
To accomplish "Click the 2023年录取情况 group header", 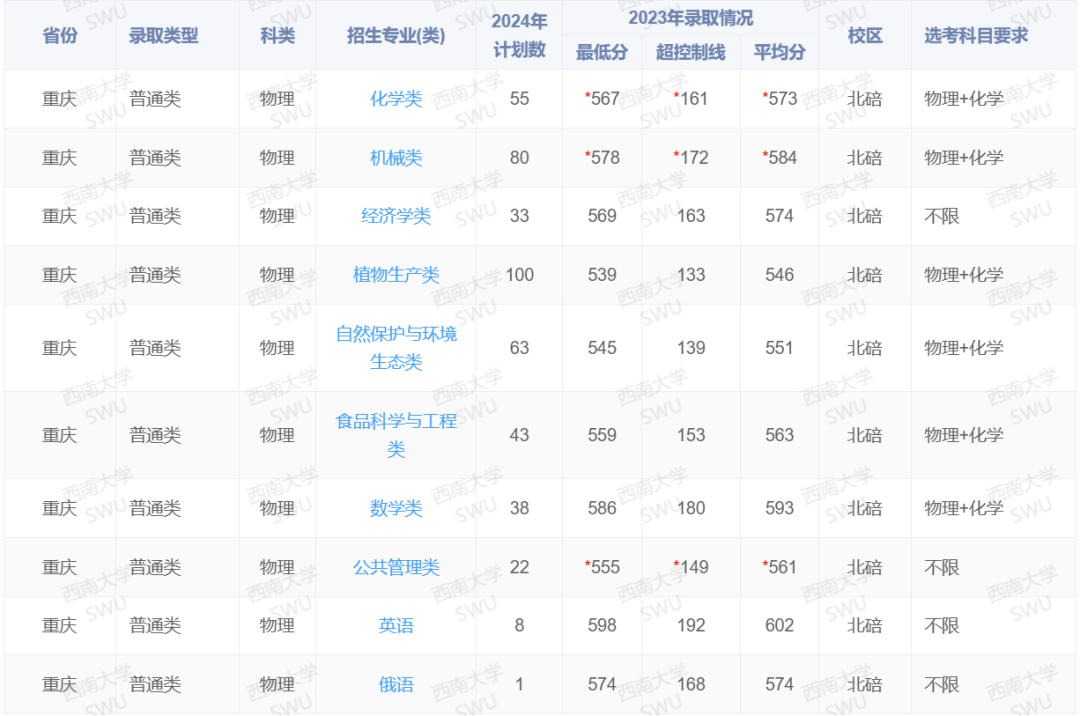I will [x=690, y=18].
